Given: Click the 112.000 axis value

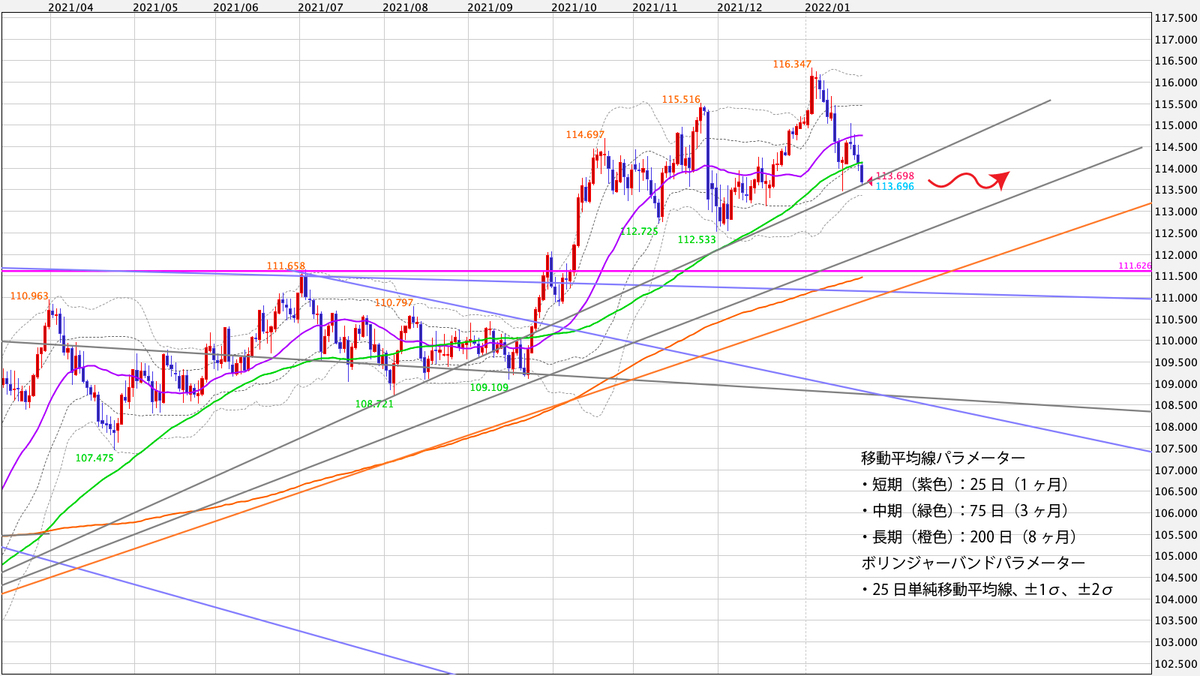Looking at the screenshot, I should [x=1174, y=255].
